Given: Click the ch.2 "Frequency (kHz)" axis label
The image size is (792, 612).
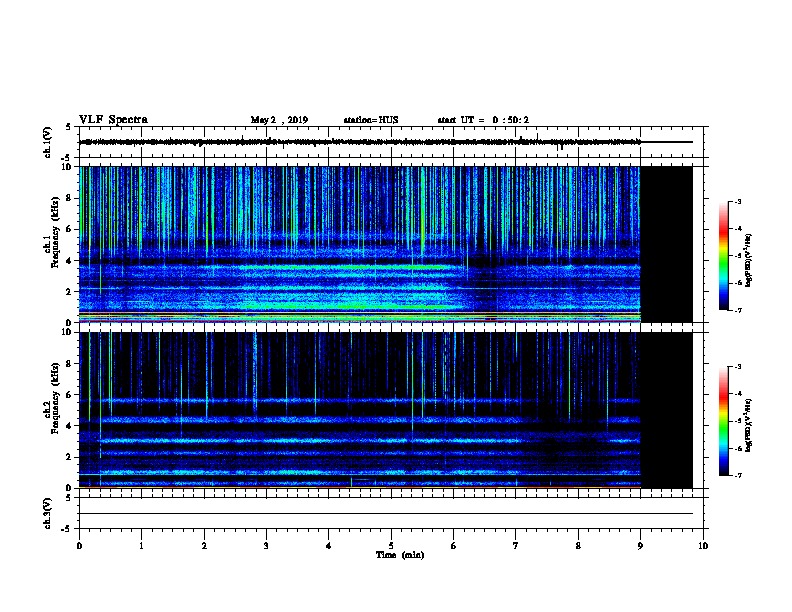Looking at the screenshot, I should [55, 398].
